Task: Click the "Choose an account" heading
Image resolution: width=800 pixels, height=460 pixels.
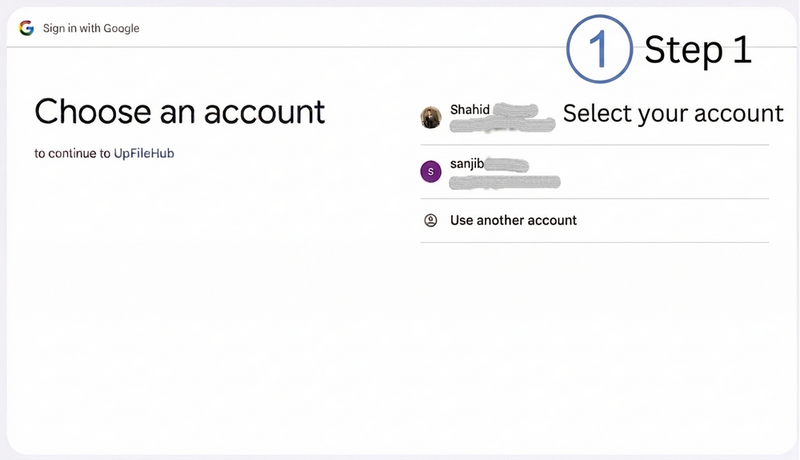Action: point(180,111)
